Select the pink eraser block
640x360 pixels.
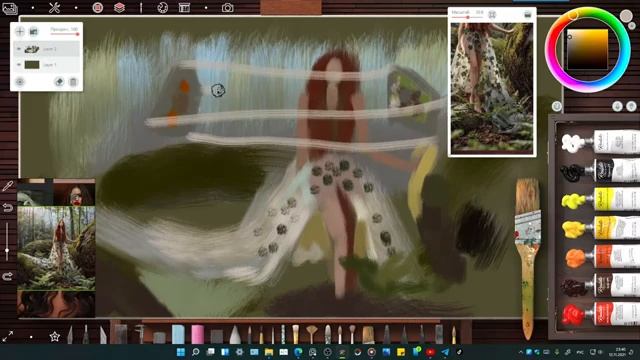pos(198,334)
